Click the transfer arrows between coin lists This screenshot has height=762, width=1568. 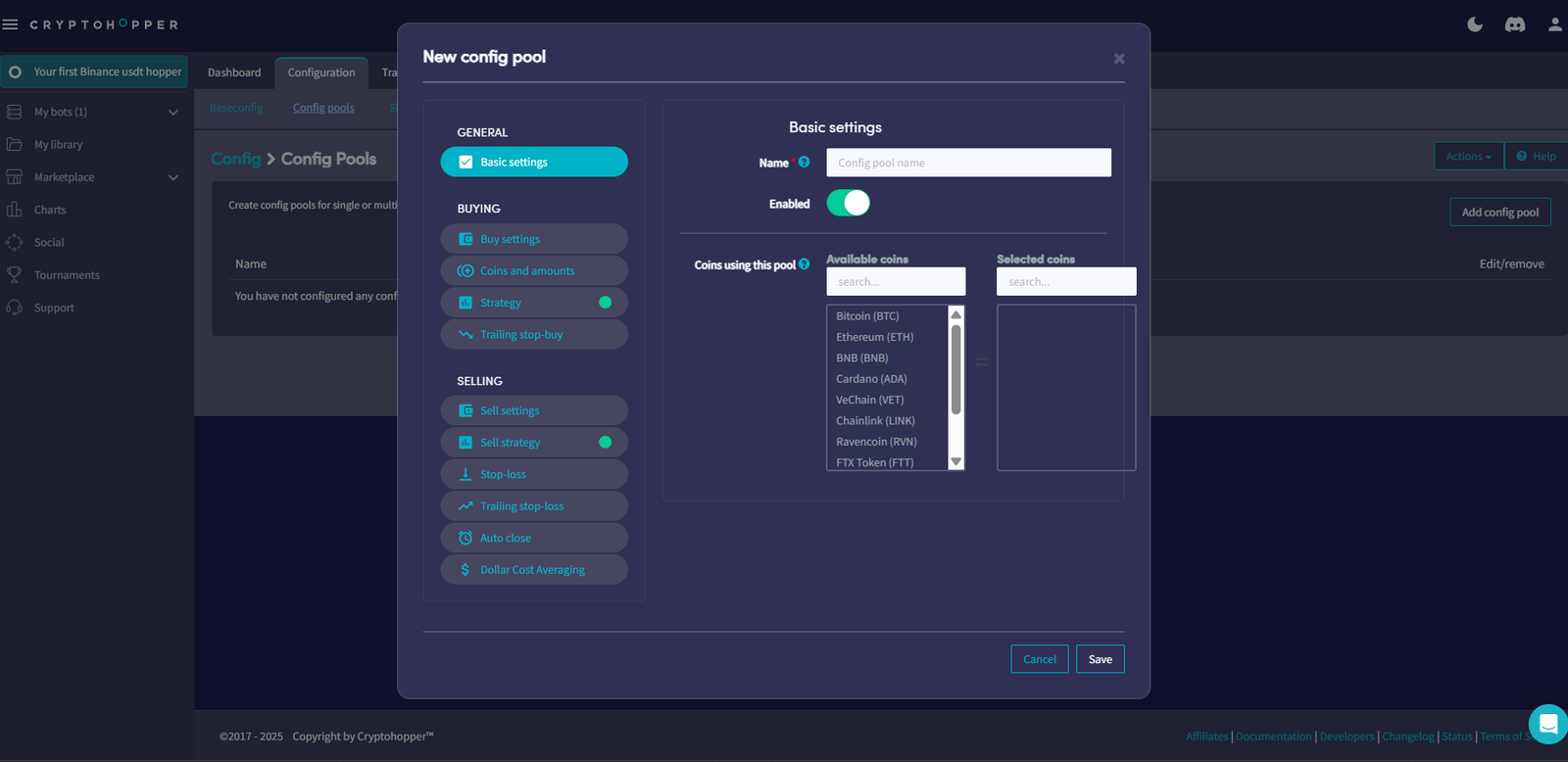pos(981,362)
